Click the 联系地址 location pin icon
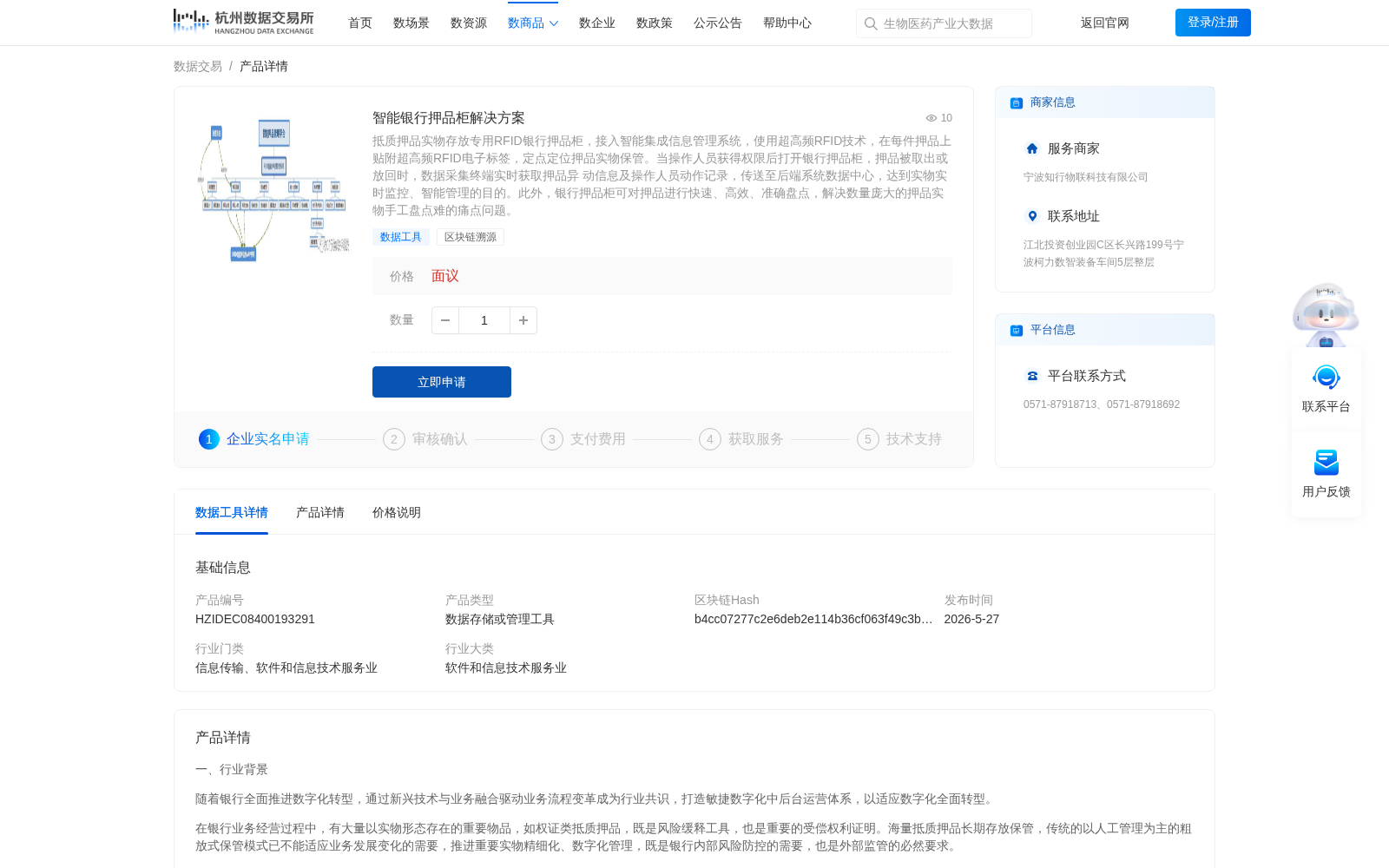 click(1032, 216)
